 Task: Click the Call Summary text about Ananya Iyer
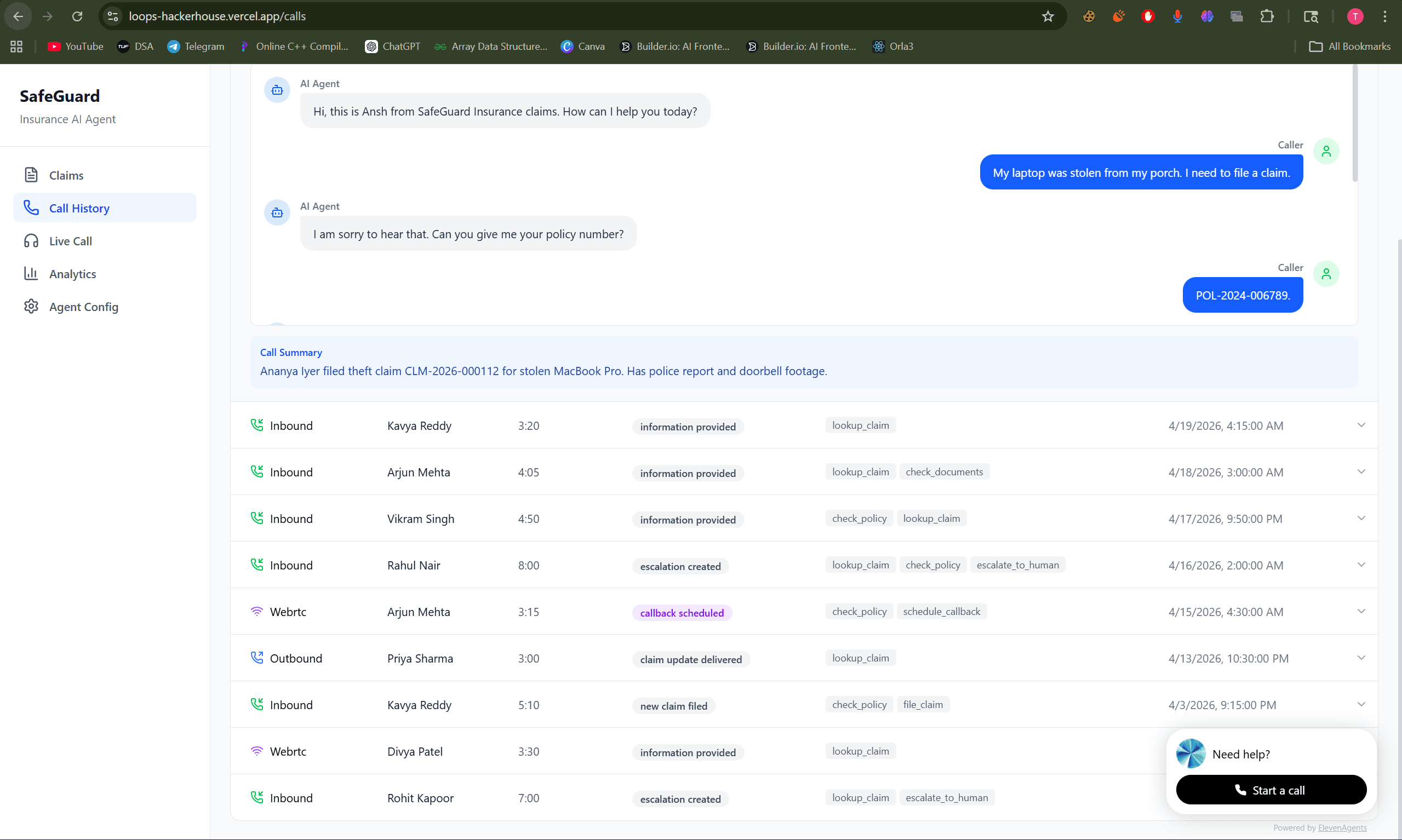pyautogui.click(x=543, y=371)
